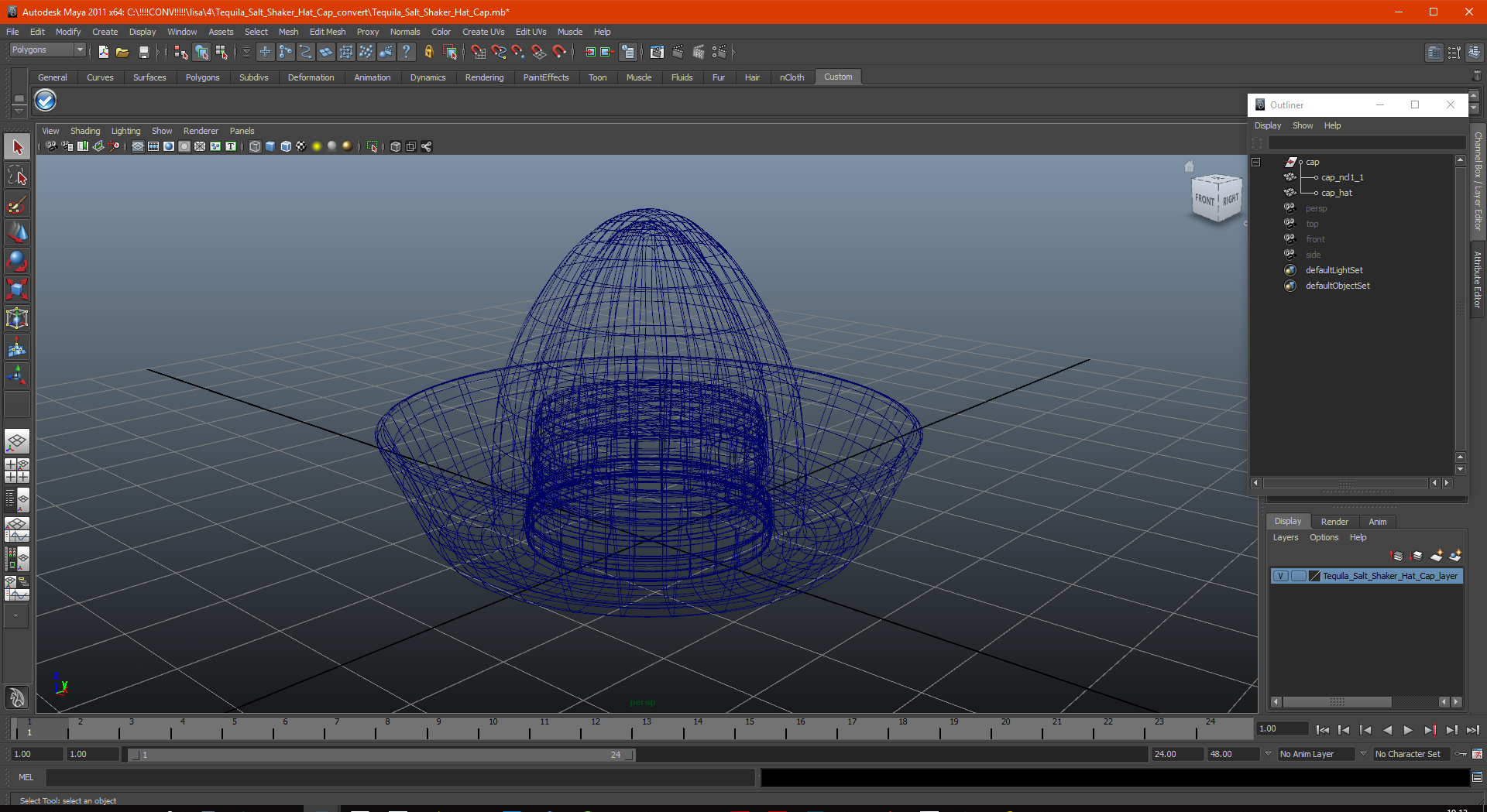Viewport: 1487px width, 812px height.
Task: Click the viewcube home icon
Action: (1190, 166)
